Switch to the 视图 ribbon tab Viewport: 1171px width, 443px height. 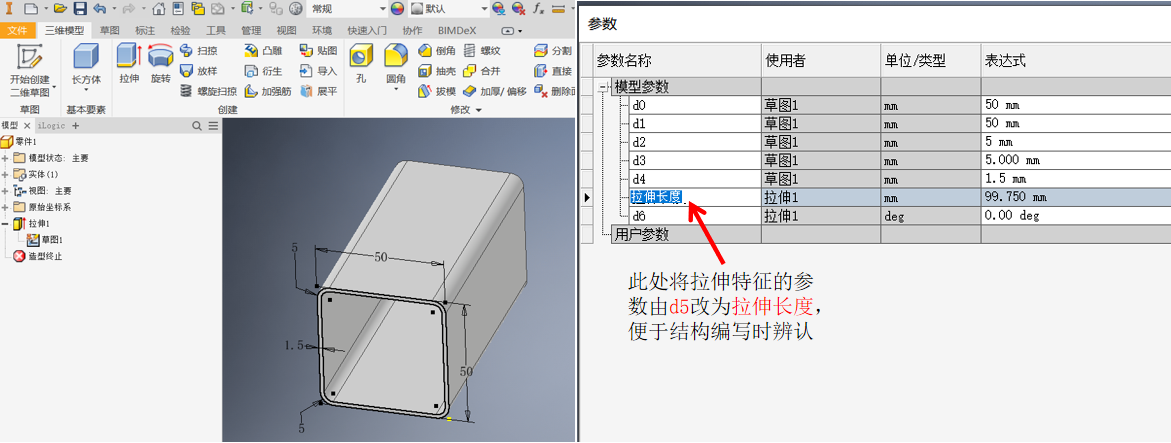pyautogui.click(x=286, y=31)
